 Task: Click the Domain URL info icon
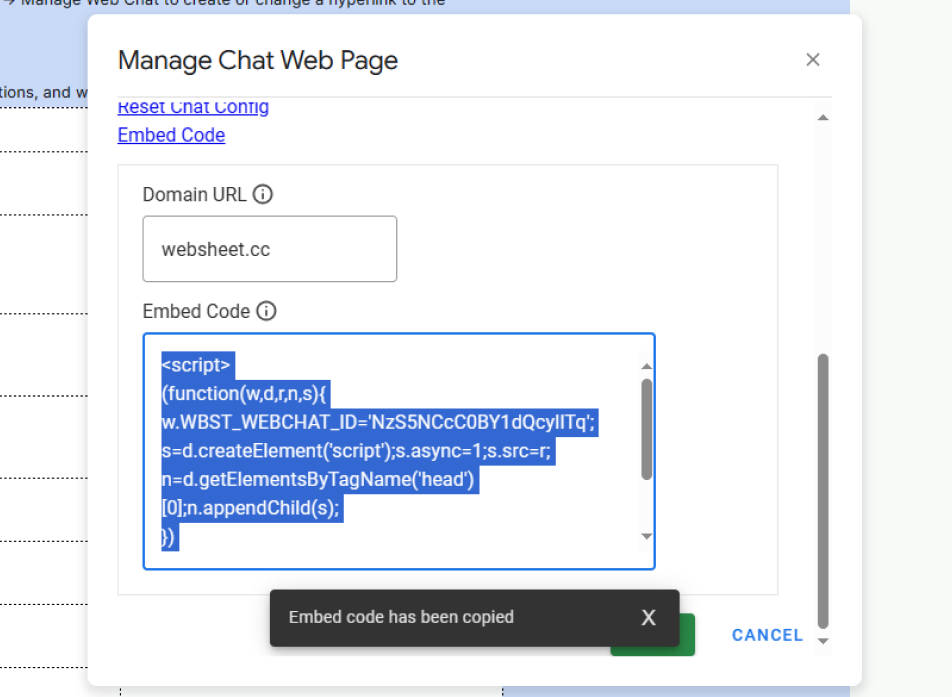pos(263,194)
